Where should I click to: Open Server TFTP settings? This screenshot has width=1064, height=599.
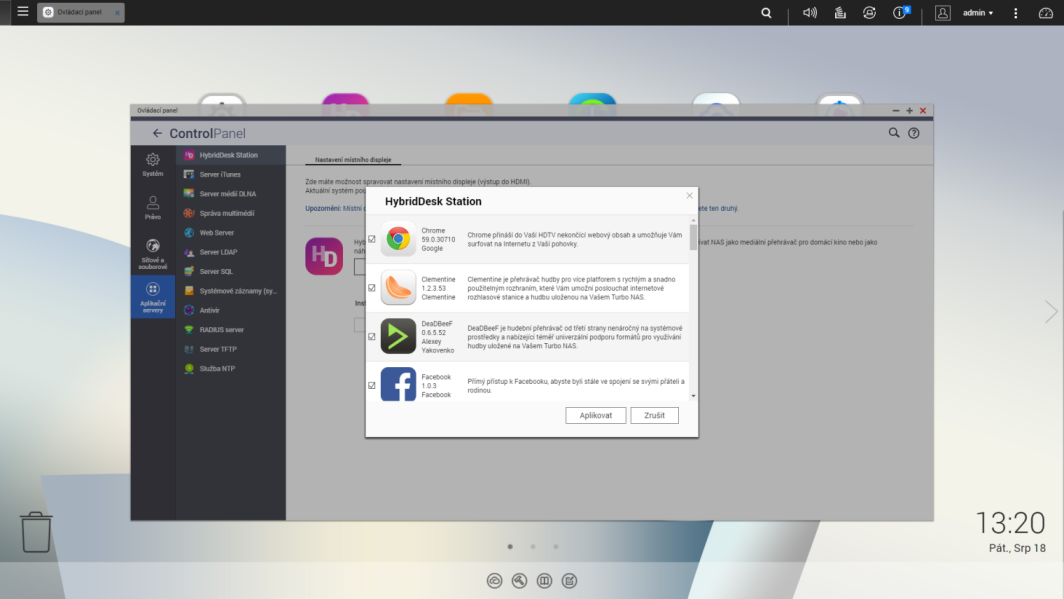231,349
